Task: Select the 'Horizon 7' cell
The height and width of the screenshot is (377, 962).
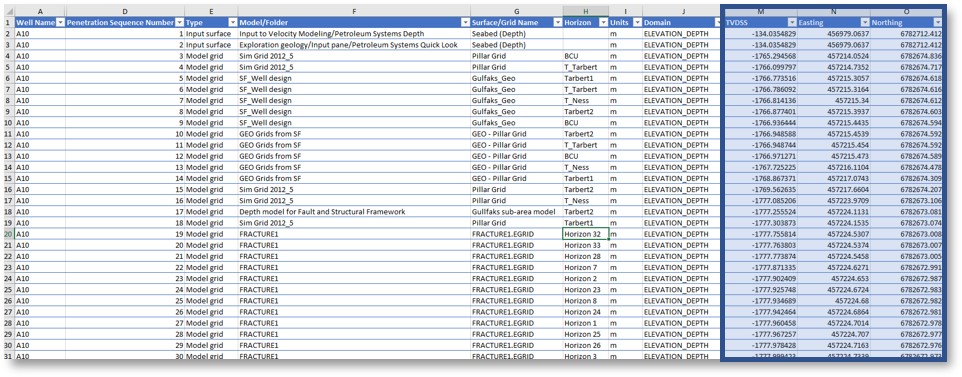Action: 585,267
